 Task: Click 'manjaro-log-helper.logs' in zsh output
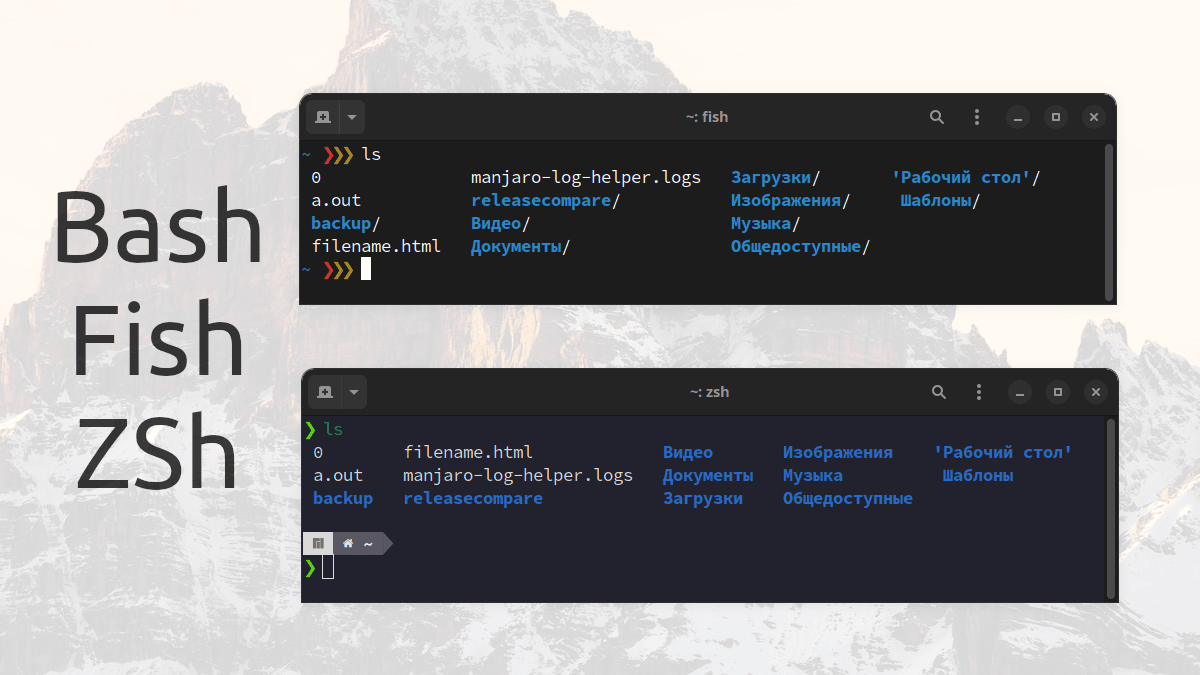[518, 476]
